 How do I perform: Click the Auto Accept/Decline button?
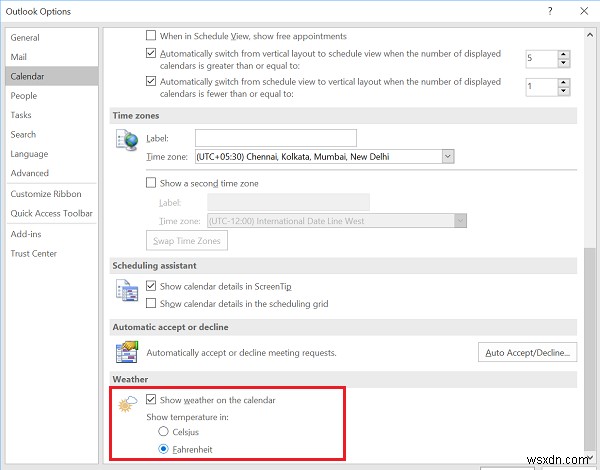pos(527,352)
